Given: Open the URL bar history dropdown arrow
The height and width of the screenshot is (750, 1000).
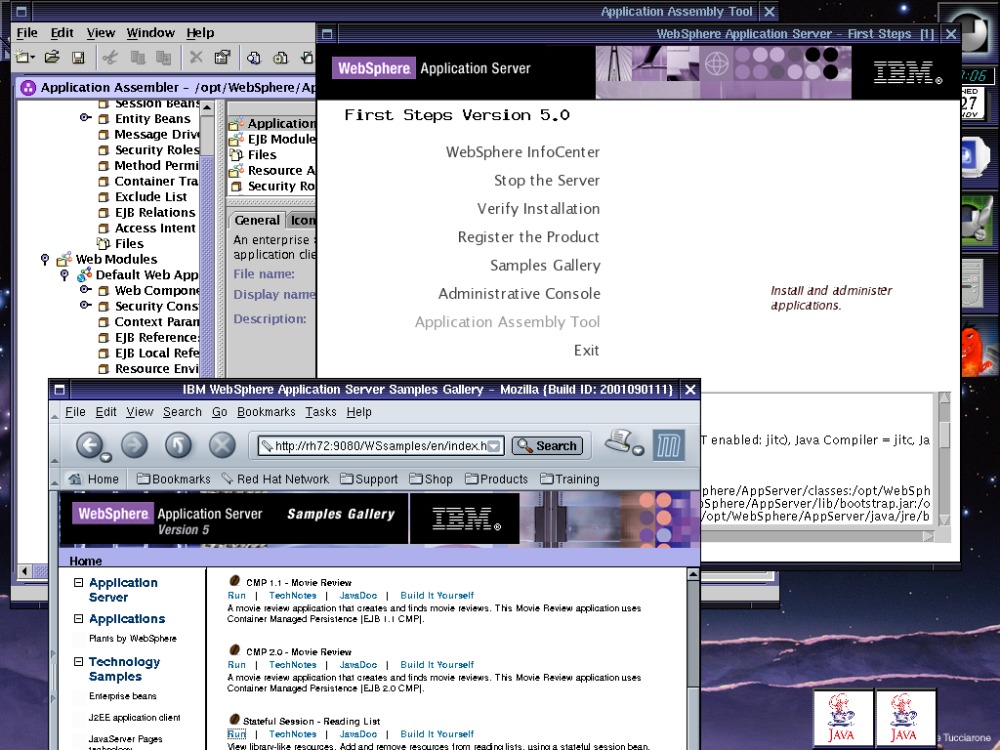Looking at the screenshot, I should pos(494,446).
